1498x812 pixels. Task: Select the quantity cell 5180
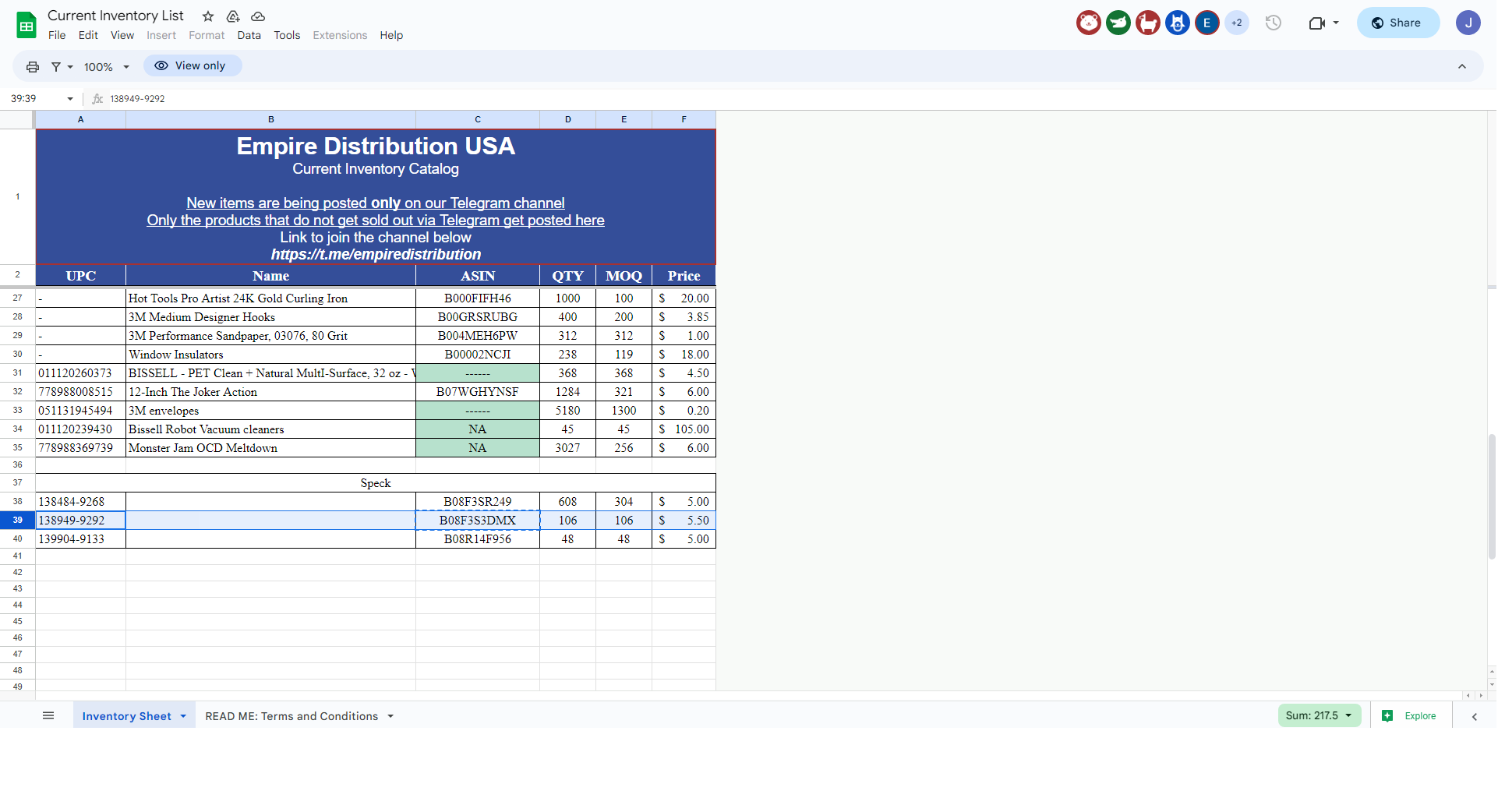pos(567,411)
